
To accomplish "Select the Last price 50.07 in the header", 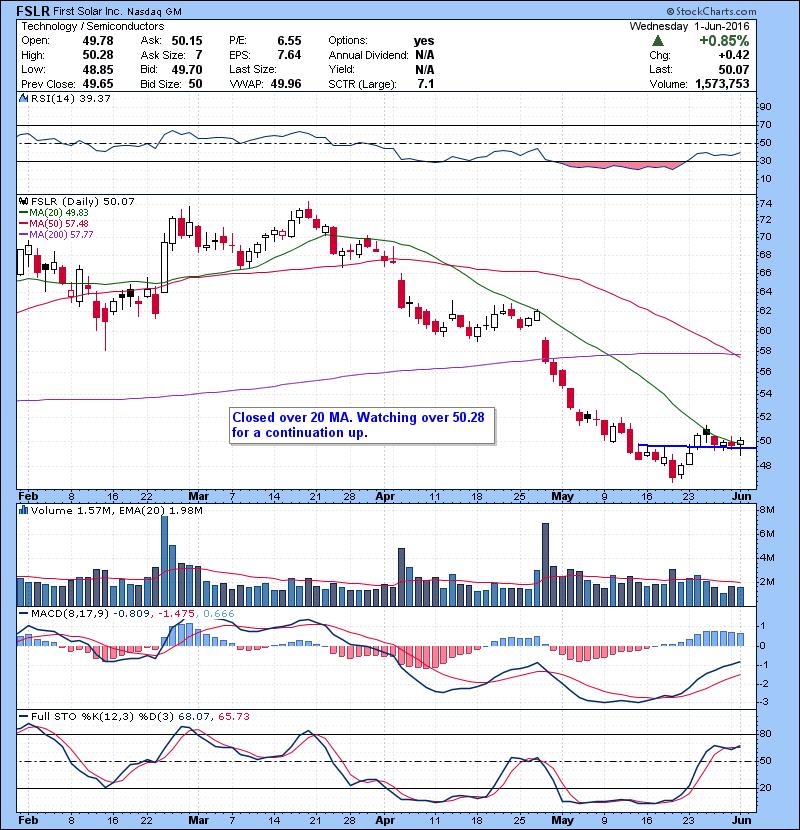I will [734, 69].
